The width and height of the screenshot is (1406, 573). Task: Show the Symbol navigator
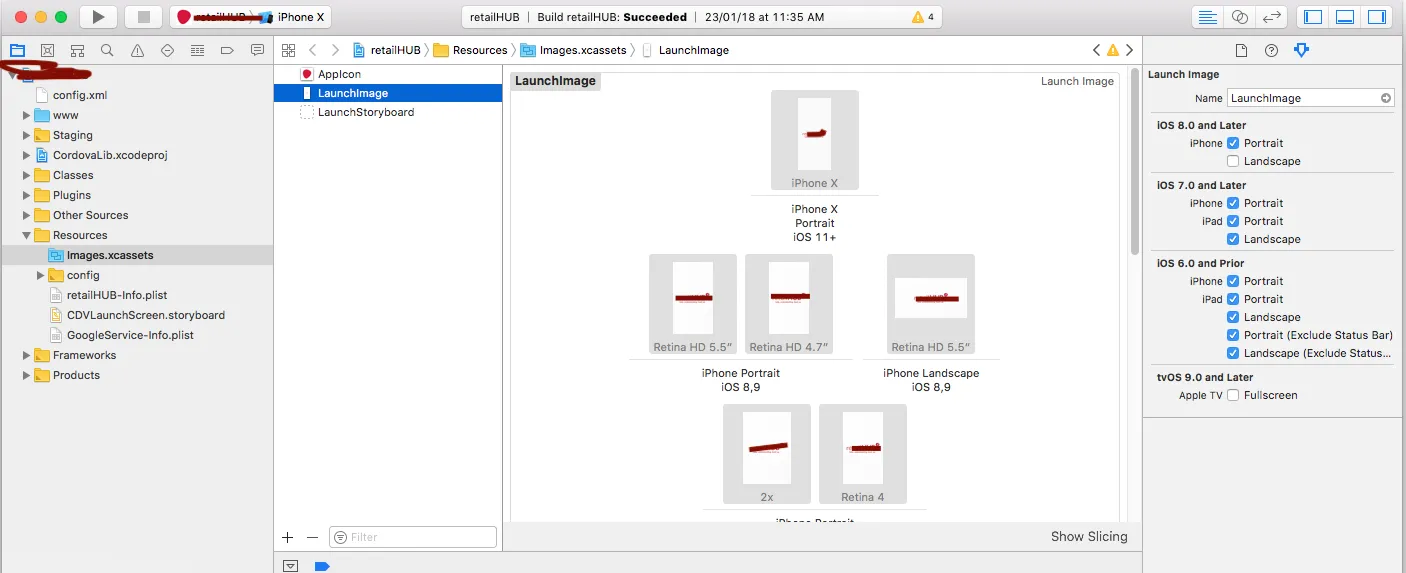[x=77, y=50]
